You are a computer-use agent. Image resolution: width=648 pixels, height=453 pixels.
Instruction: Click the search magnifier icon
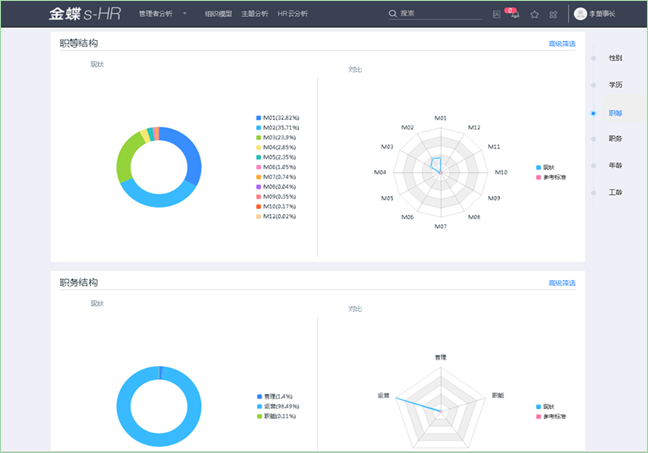tap(393, 15)
